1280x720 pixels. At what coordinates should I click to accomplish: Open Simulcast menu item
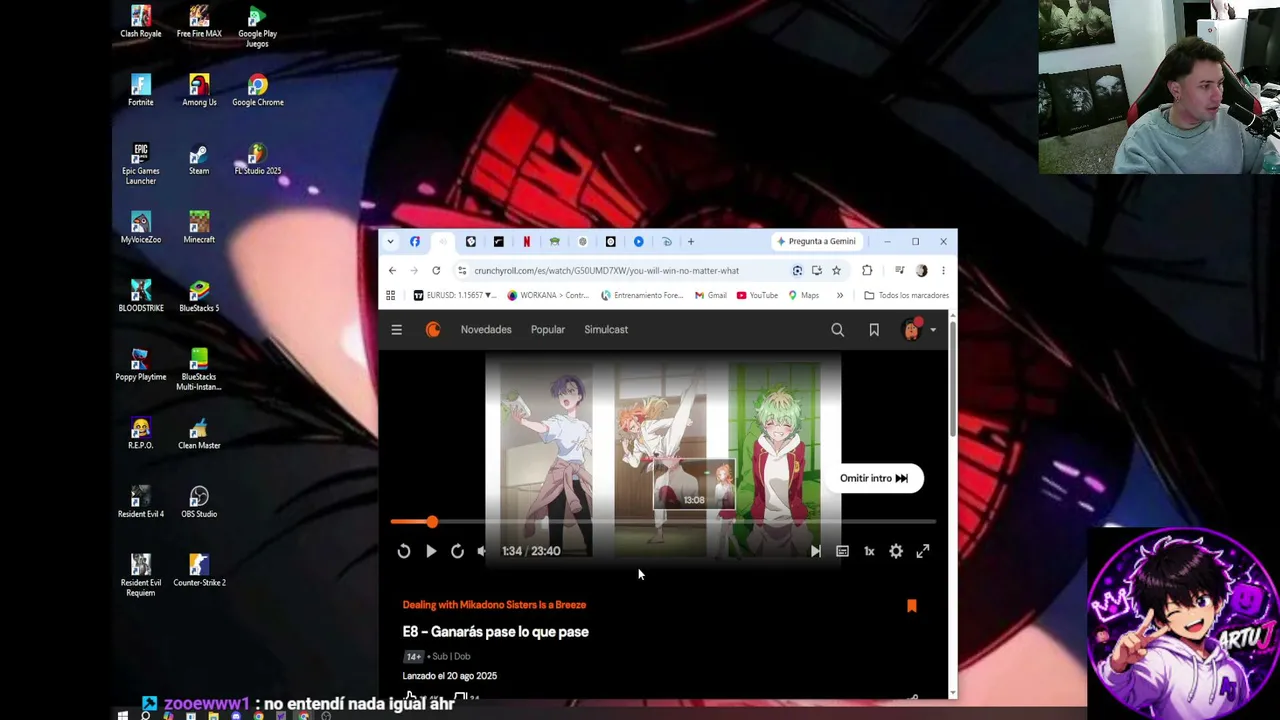pyautogui.click(x=606, y=330)
